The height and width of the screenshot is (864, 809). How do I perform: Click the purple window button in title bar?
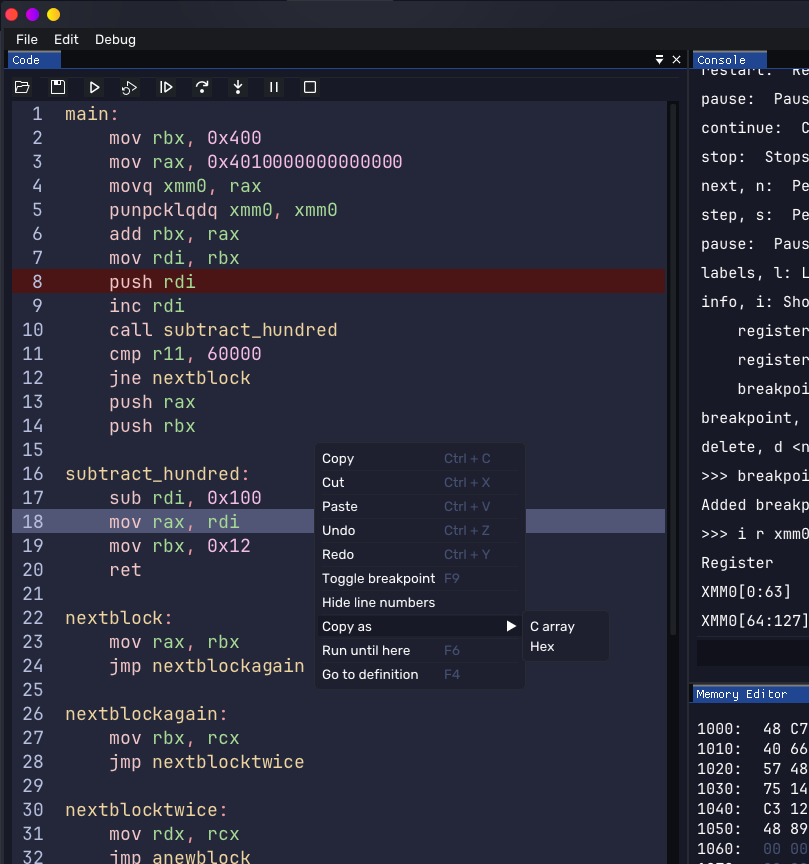coord(33,14)
